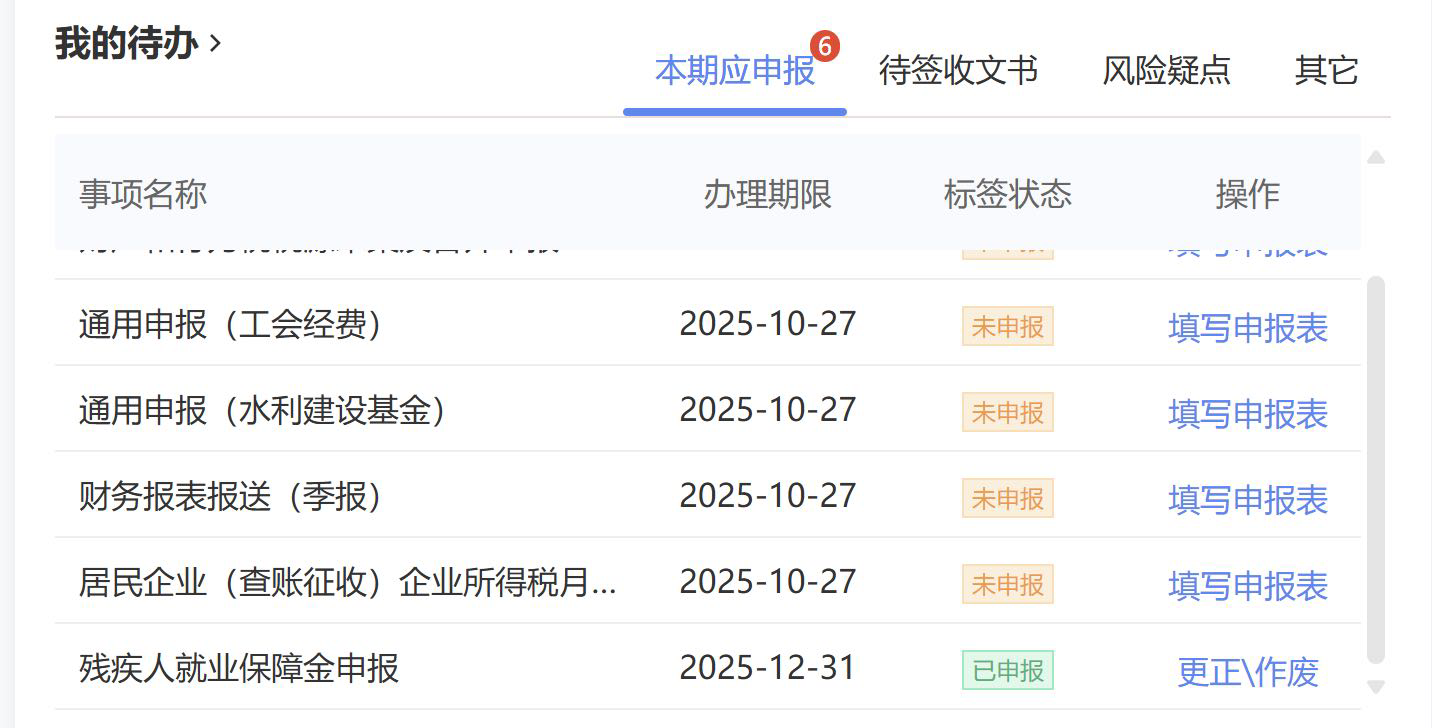Viewport: 1432px width, 728px height.
Task: Click 填写申报表 for 居民企业 企业所得税 row
Action: (x=1247, y=586)
